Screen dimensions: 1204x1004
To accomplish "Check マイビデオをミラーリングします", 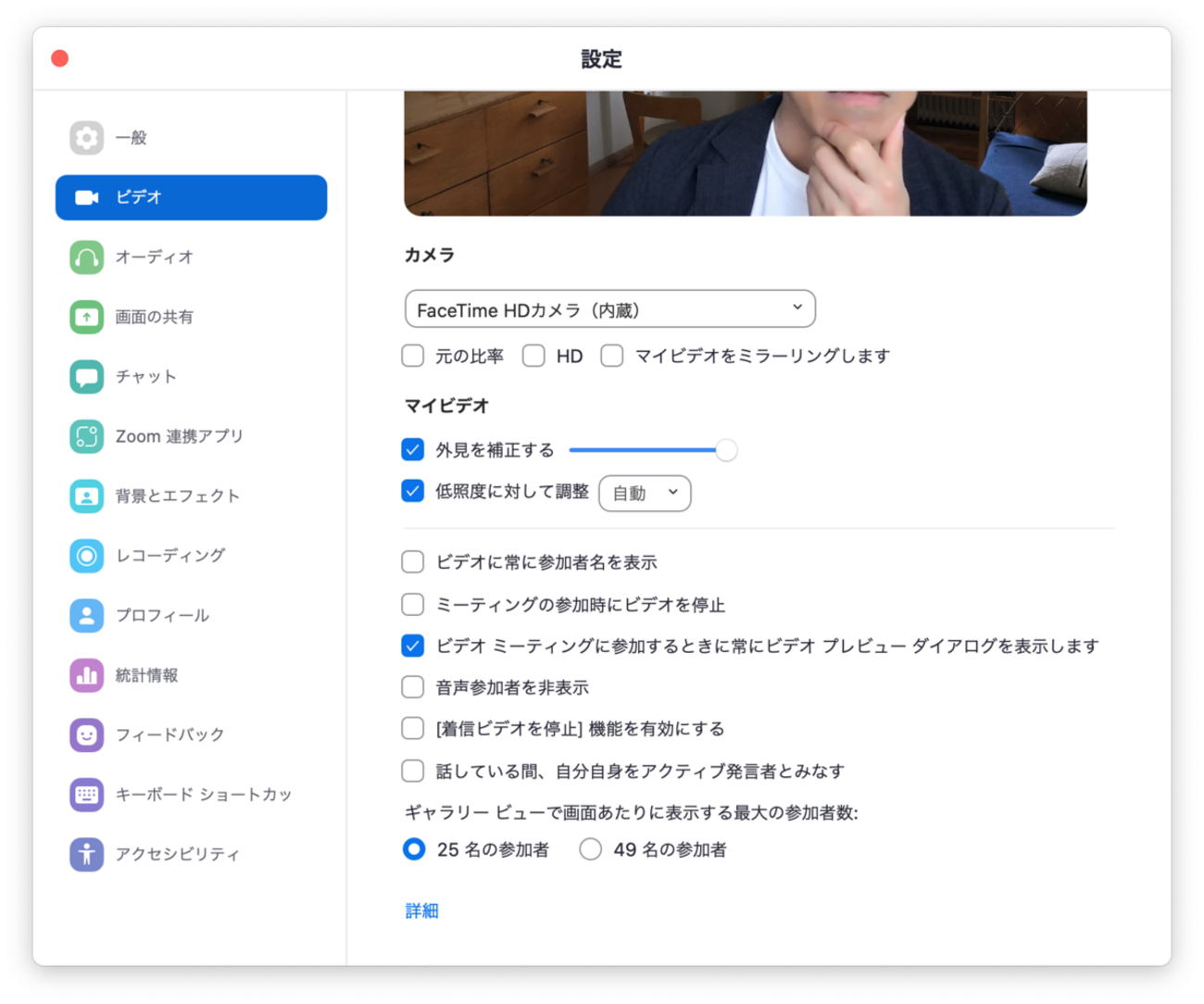I will pyautogui.click(x=612, y=356).
